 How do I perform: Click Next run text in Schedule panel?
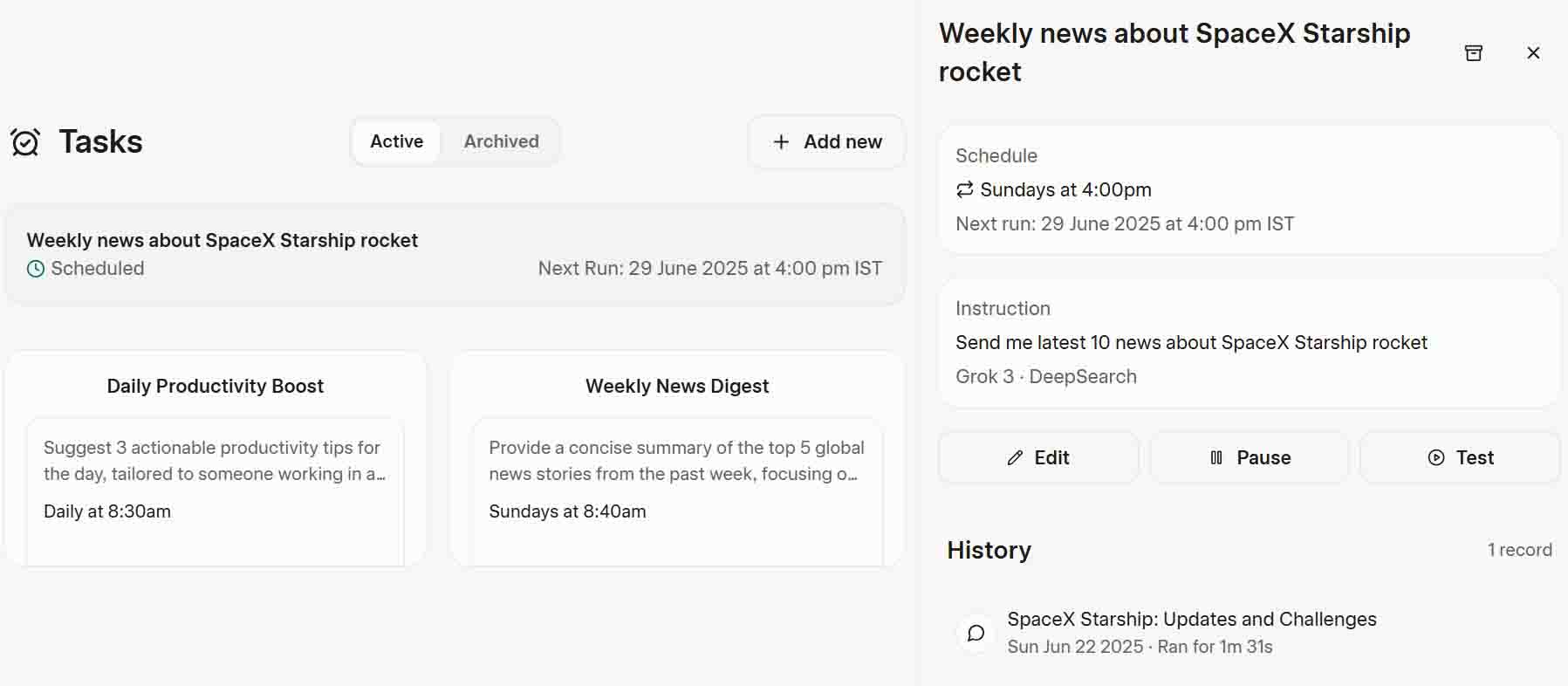tap(1125, 223)
